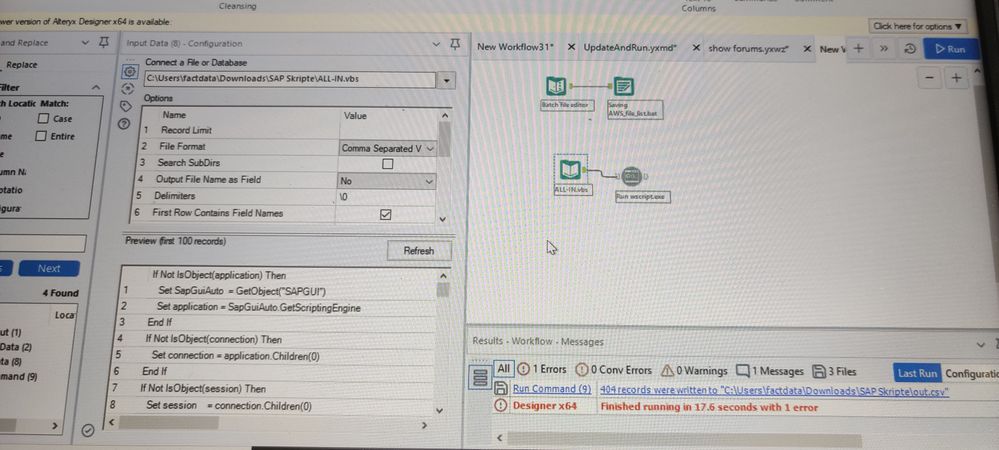
Task: Toggle the Entire match checkbox
Action: pyautogui.click(x=43, y=136)
